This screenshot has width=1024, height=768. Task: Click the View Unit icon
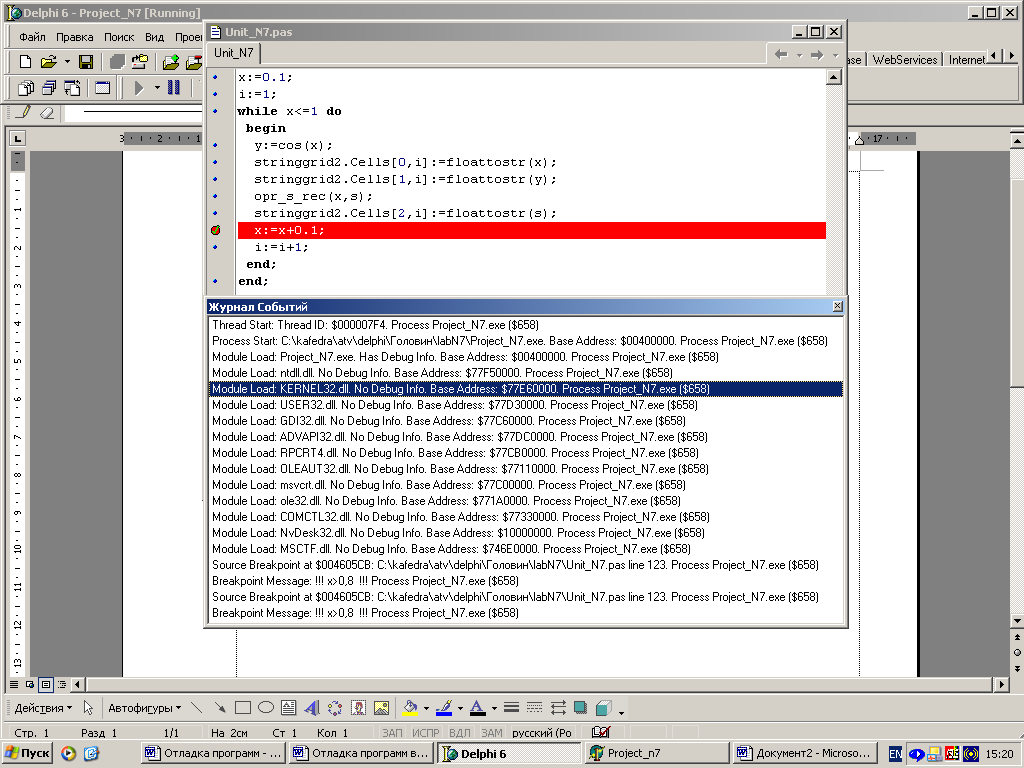(x=26, y=88)
